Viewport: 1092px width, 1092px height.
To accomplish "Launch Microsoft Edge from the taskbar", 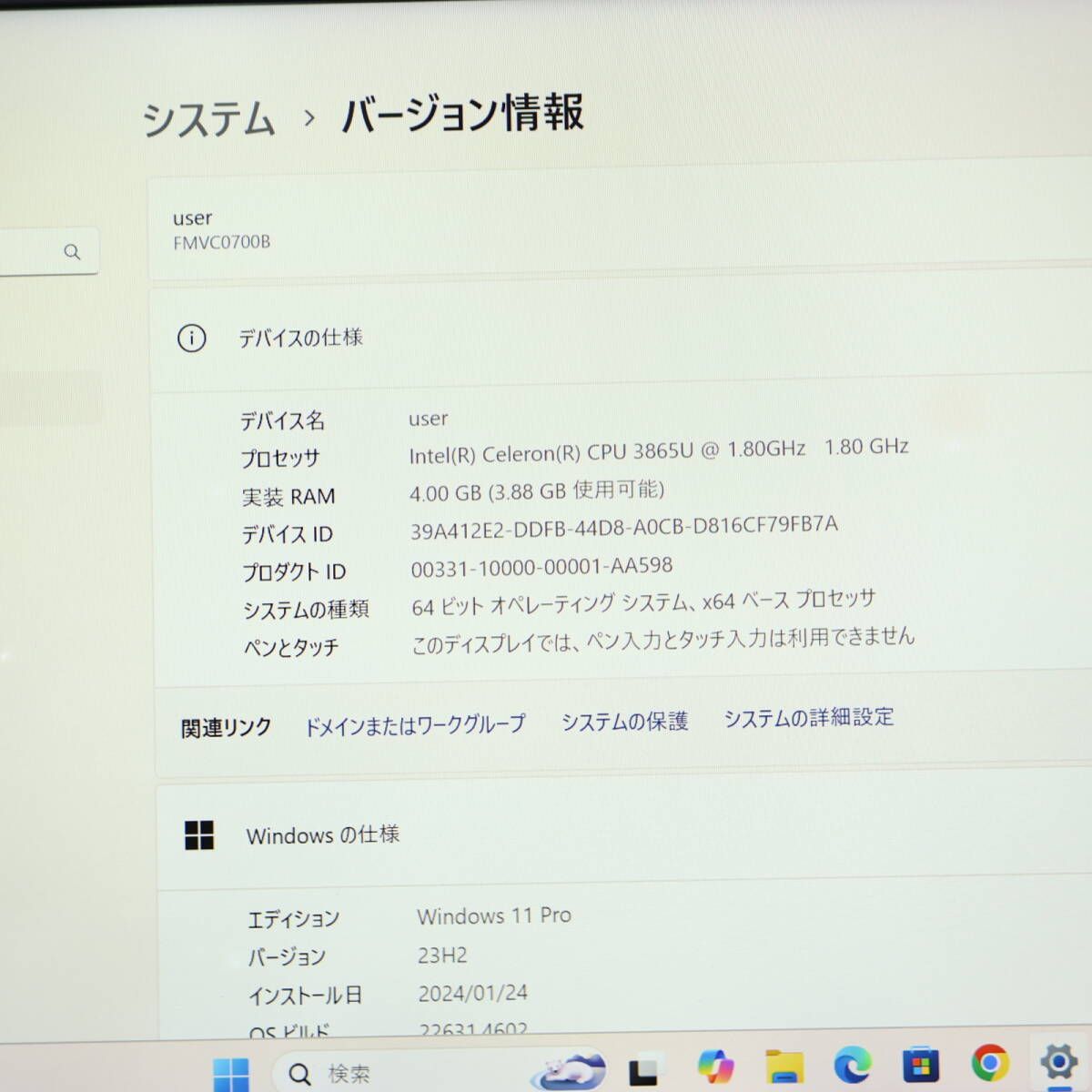I will (852, 1064).
